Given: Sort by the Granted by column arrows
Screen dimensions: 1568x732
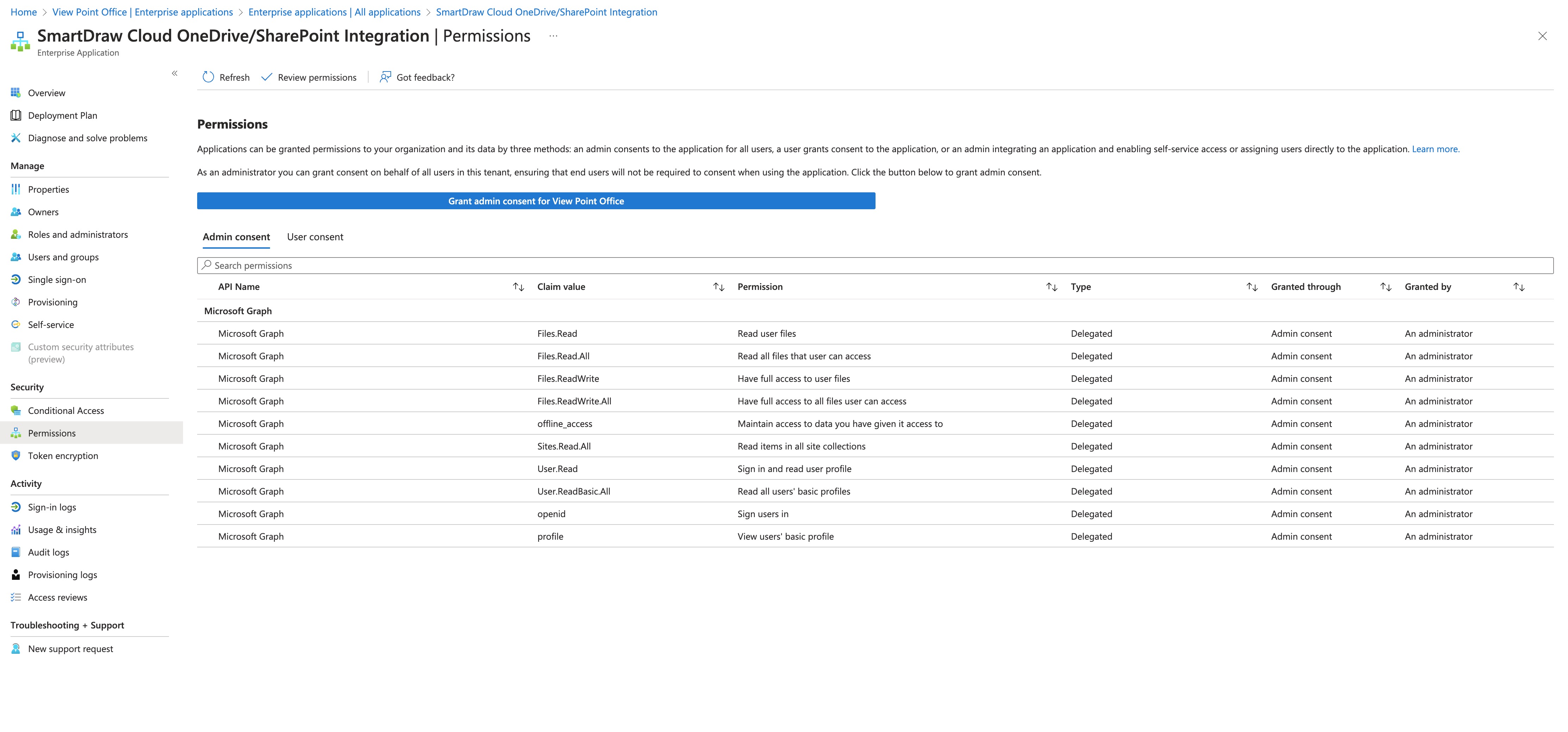Looking at the screenshot, I should coord(1519,287).
